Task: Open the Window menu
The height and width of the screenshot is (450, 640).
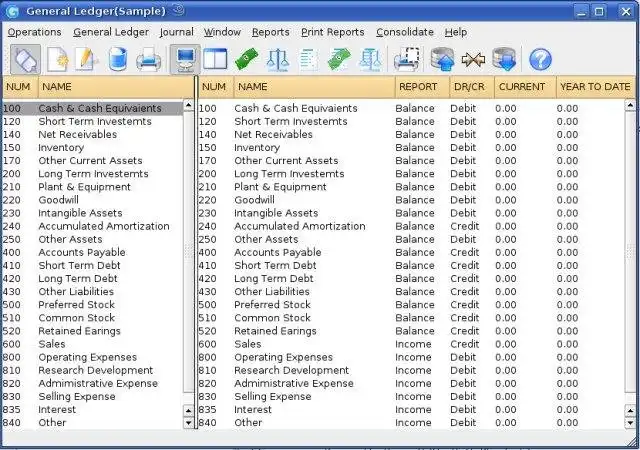Action: pyautogui.click(x=222, y=32)
